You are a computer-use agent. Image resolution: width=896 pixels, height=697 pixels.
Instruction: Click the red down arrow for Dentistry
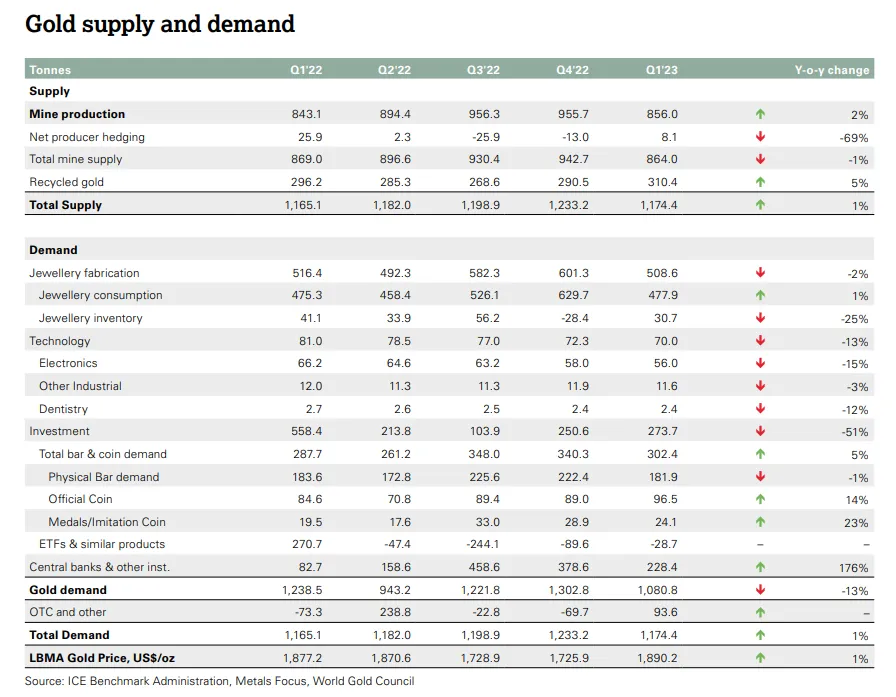point(760,409)
